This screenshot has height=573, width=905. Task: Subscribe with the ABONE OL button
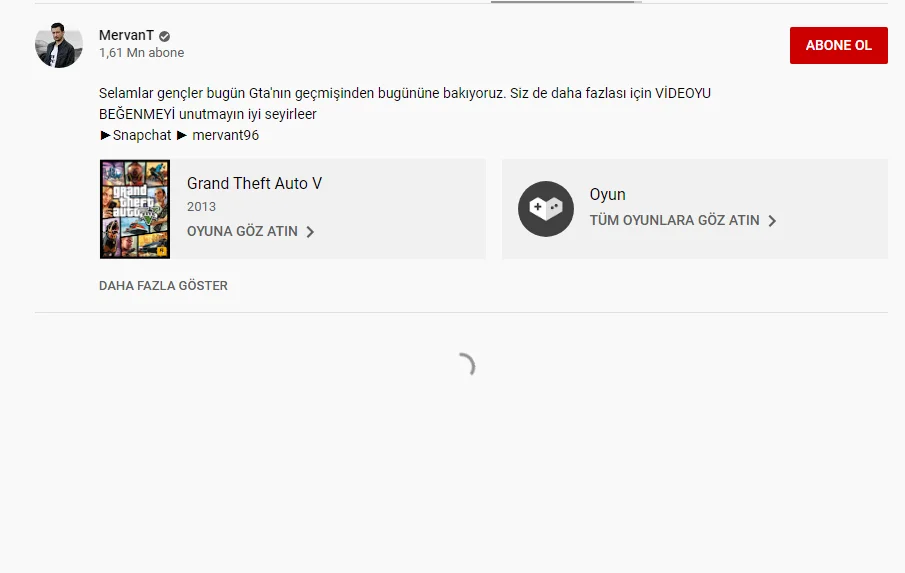[838, 45]
